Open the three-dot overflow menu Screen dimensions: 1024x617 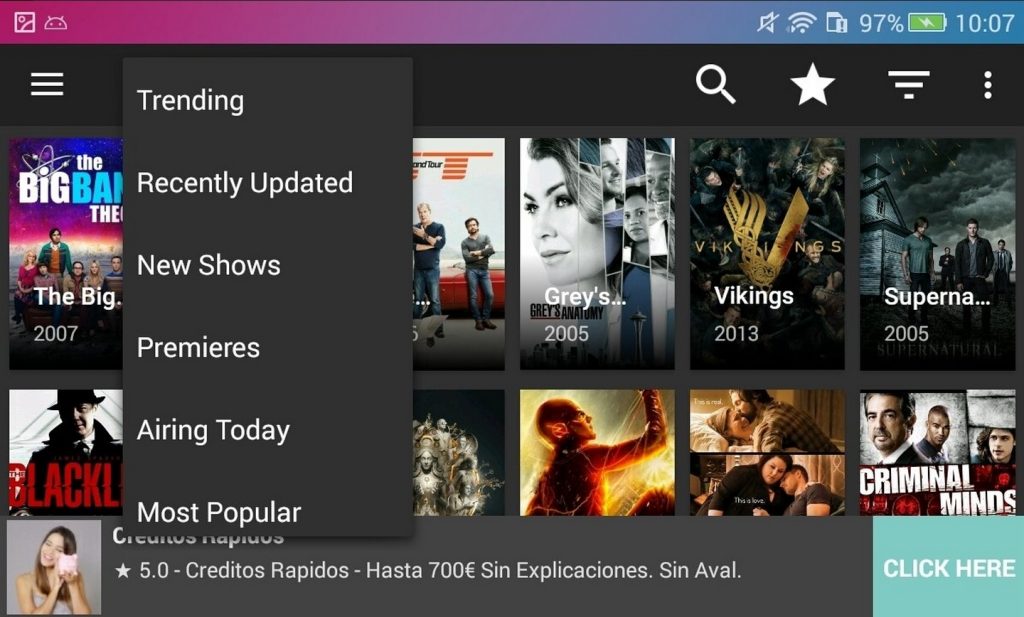[x=988, y=85]
